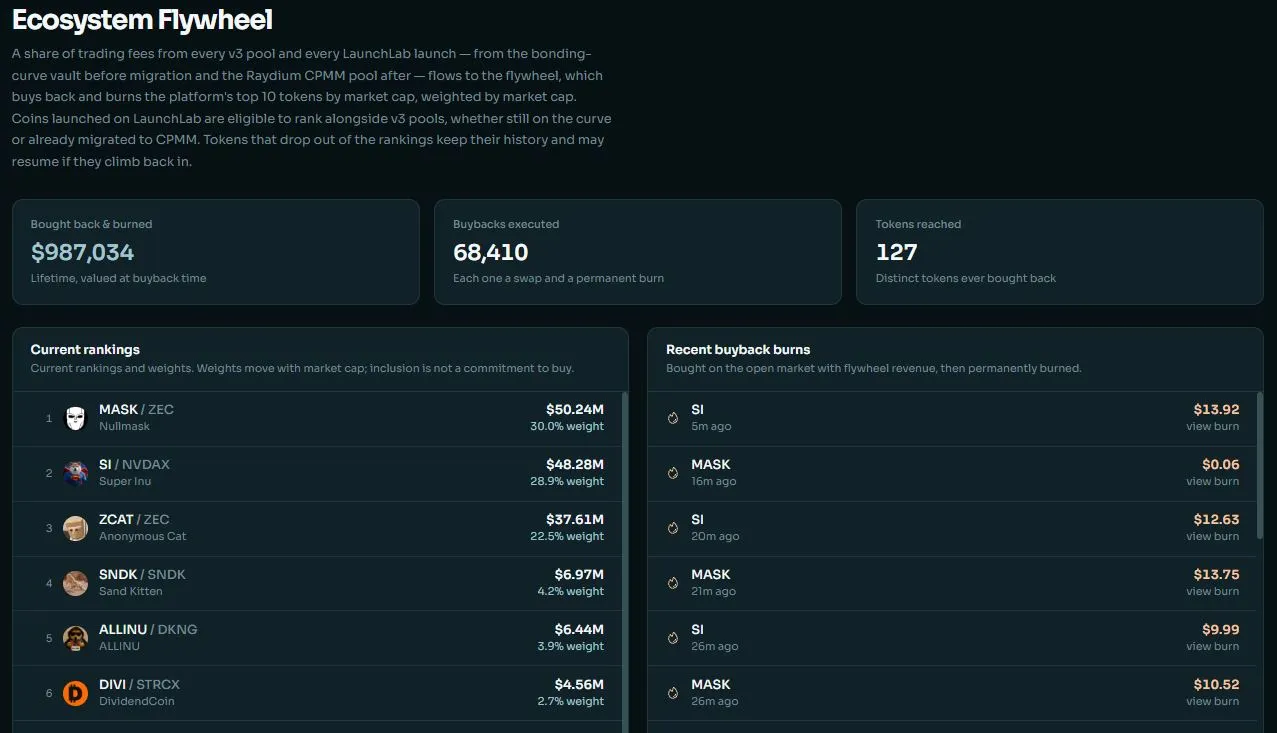Click the $50.24M market cap value
1277x733 pixels.
point(575,410)
